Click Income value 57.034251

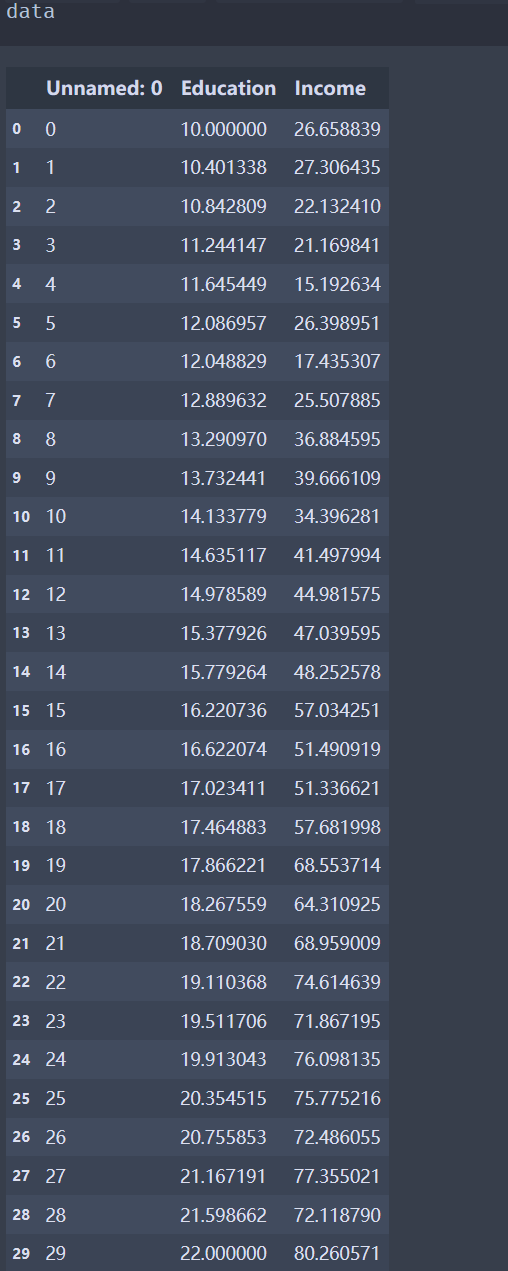337,710
